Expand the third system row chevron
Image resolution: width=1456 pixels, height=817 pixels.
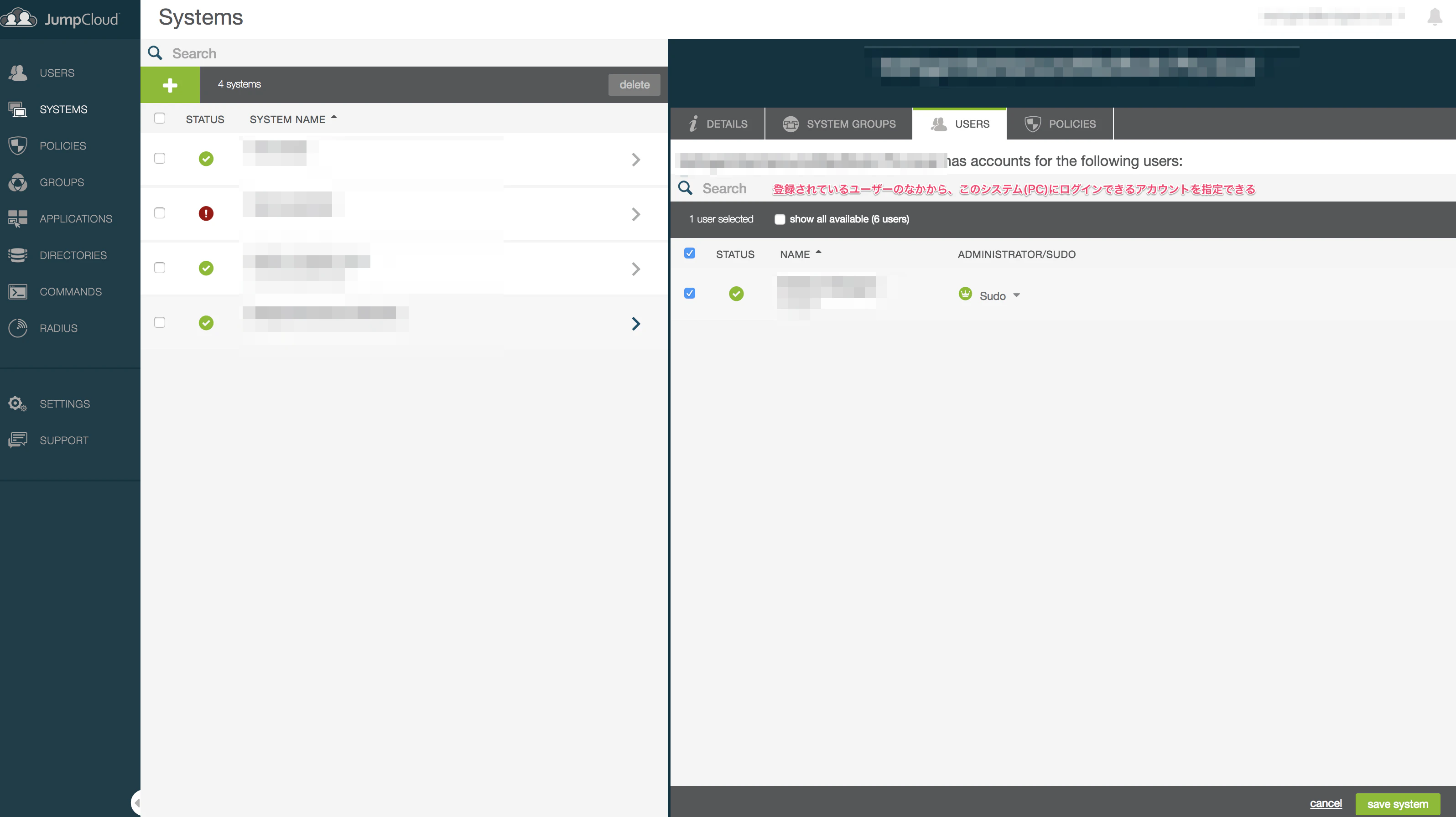(636, 269)
